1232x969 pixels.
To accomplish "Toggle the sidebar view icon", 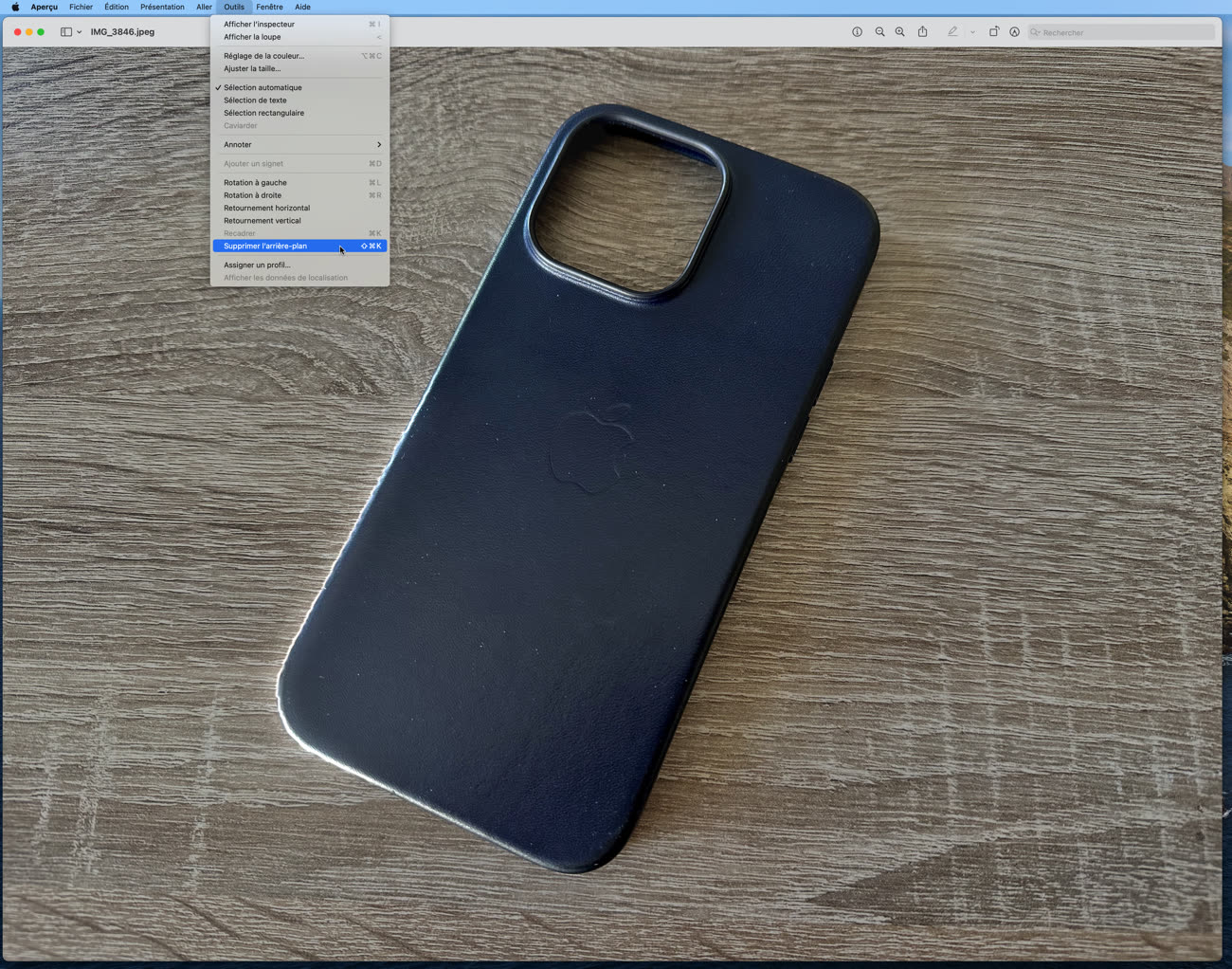I will coord(66,31).
